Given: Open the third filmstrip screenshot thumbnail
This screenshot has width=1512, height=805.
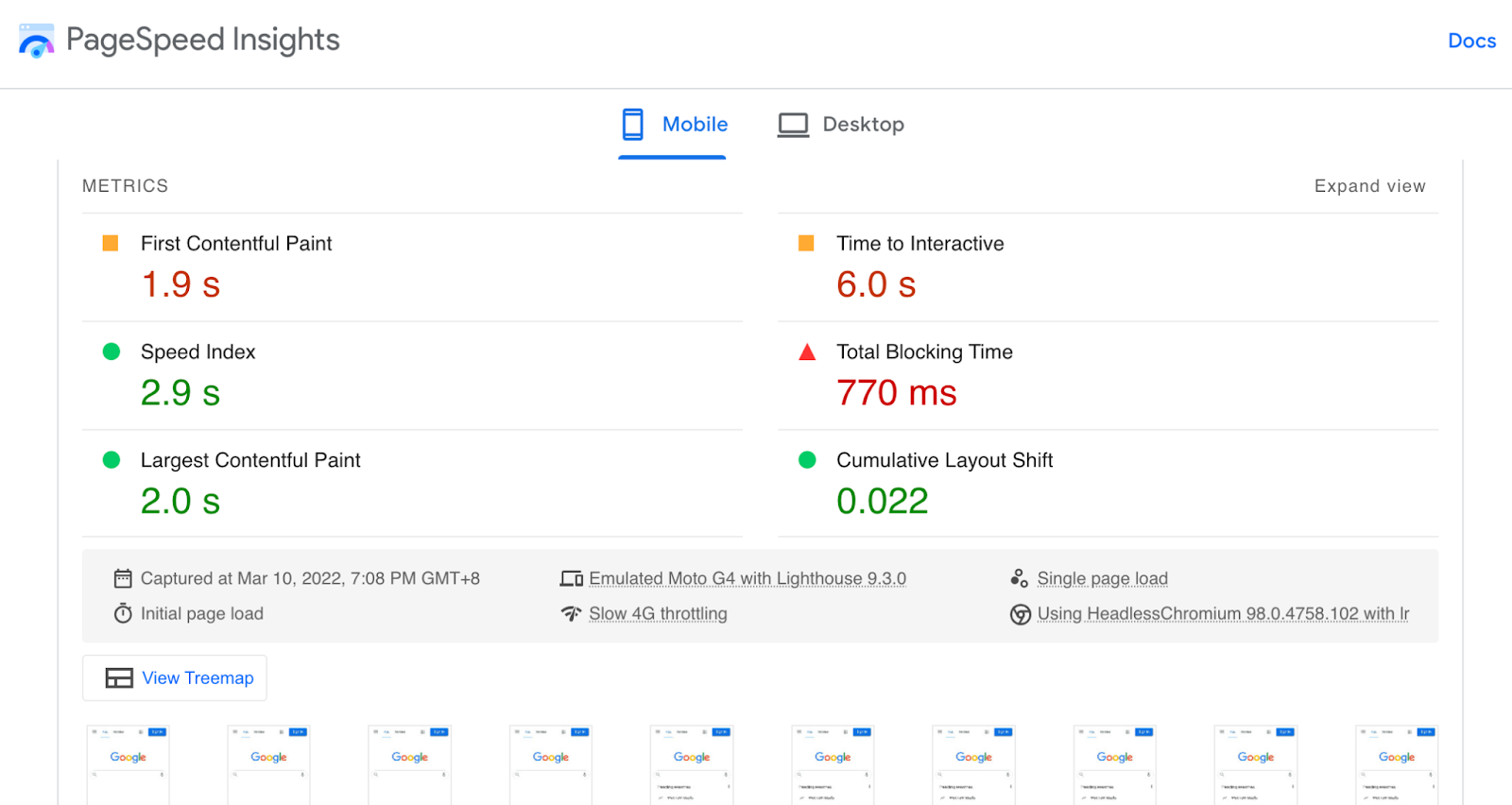Looking at the screenshot, I should tap(409, 765).
